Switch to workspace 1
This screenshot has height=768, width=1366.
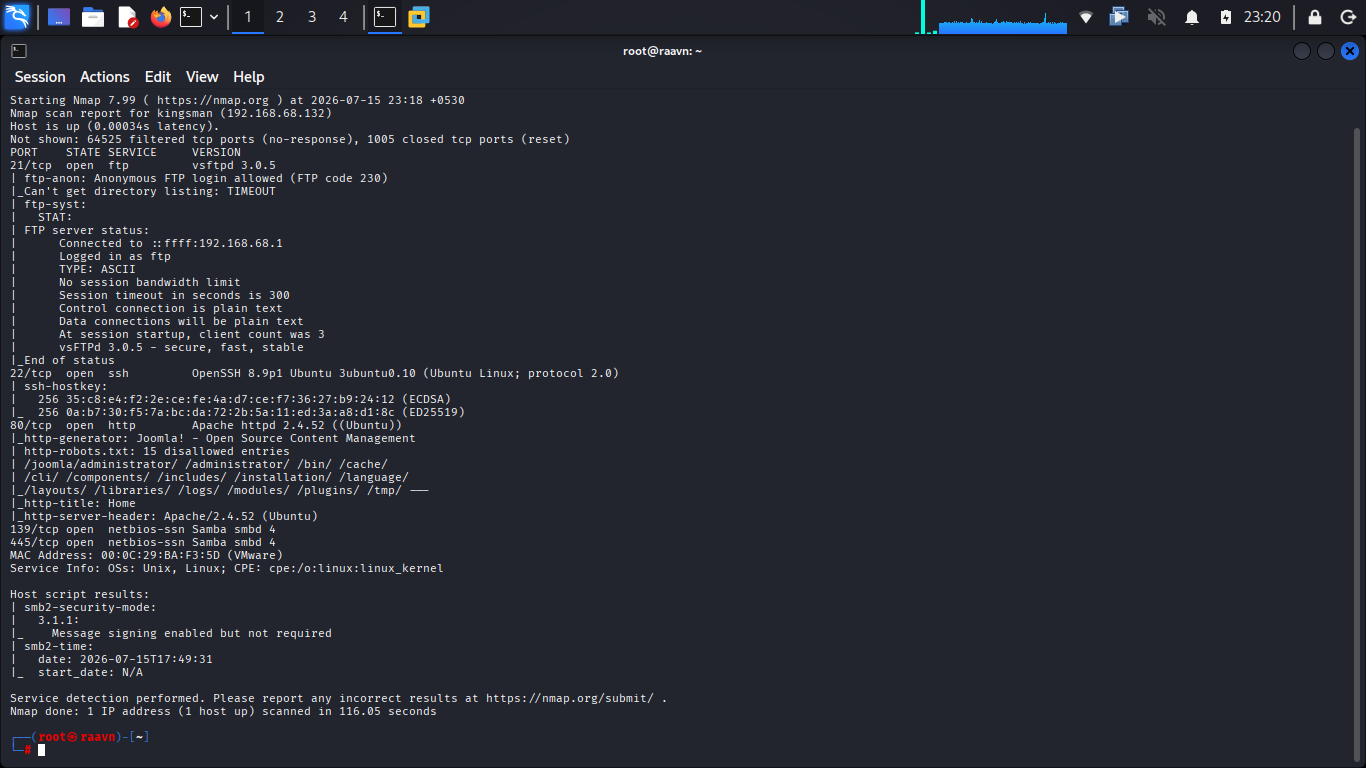tap(248, 17)
